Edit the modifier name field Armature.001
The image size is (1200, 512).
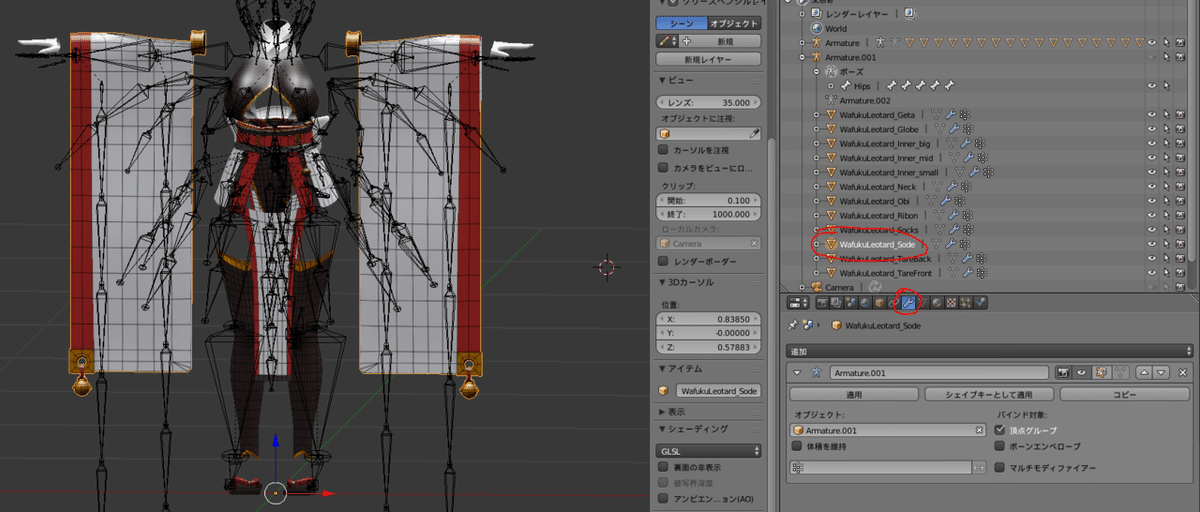click(939, 373)
